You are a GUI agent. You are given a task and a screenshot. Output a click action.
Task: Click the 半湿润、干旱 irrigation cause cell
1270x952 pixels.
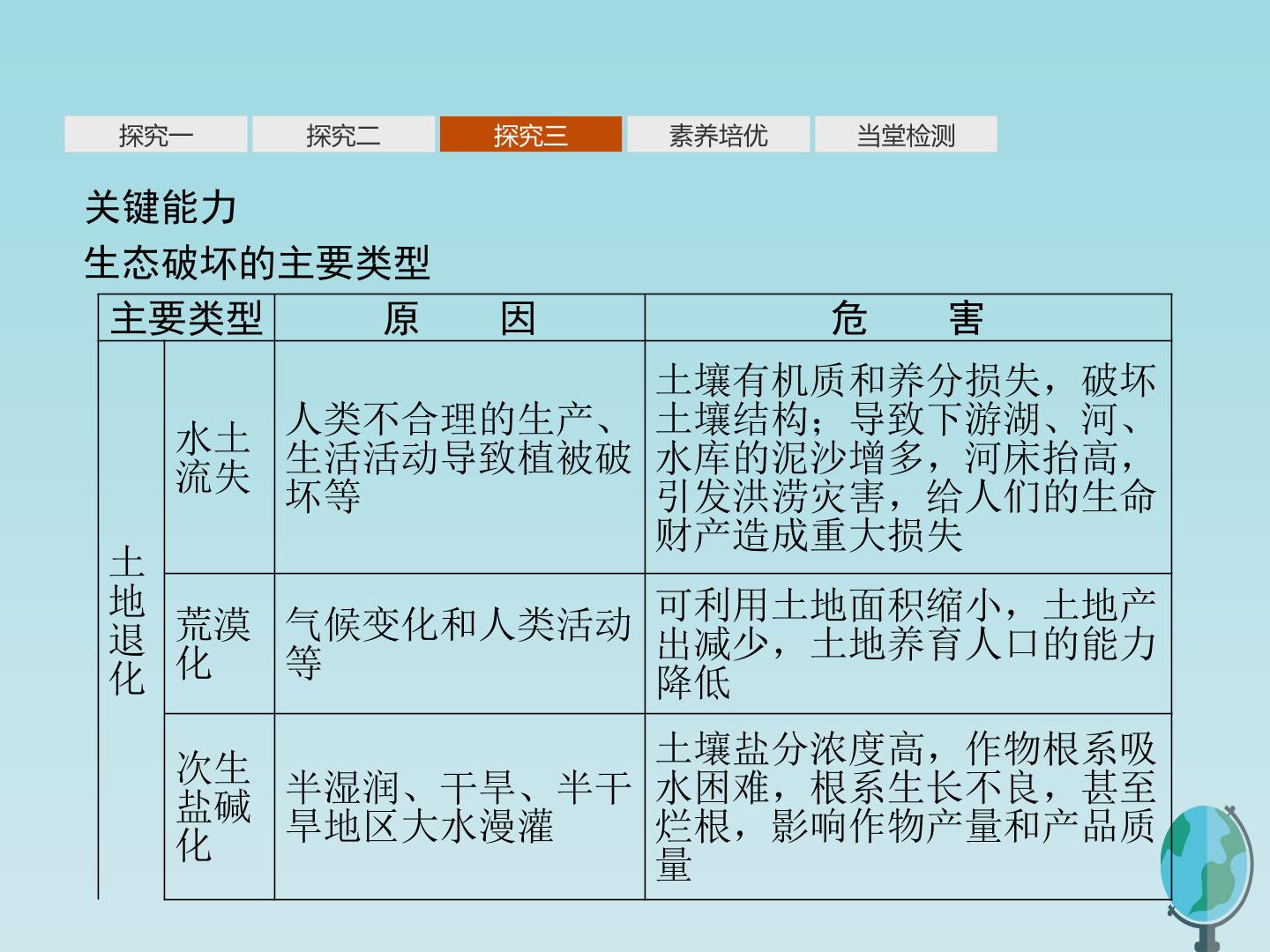click(459, 807)
